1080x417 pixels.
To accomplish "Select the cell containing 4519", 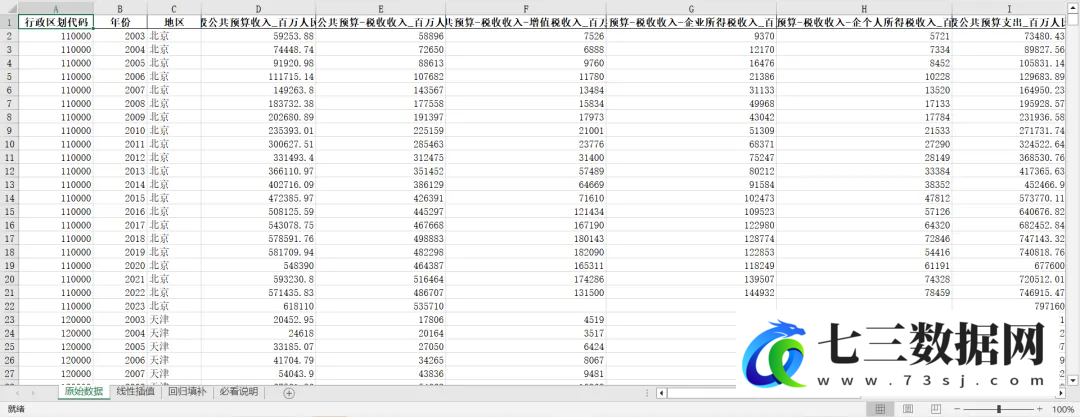I will pyautogui.click(x=526, y=319).
